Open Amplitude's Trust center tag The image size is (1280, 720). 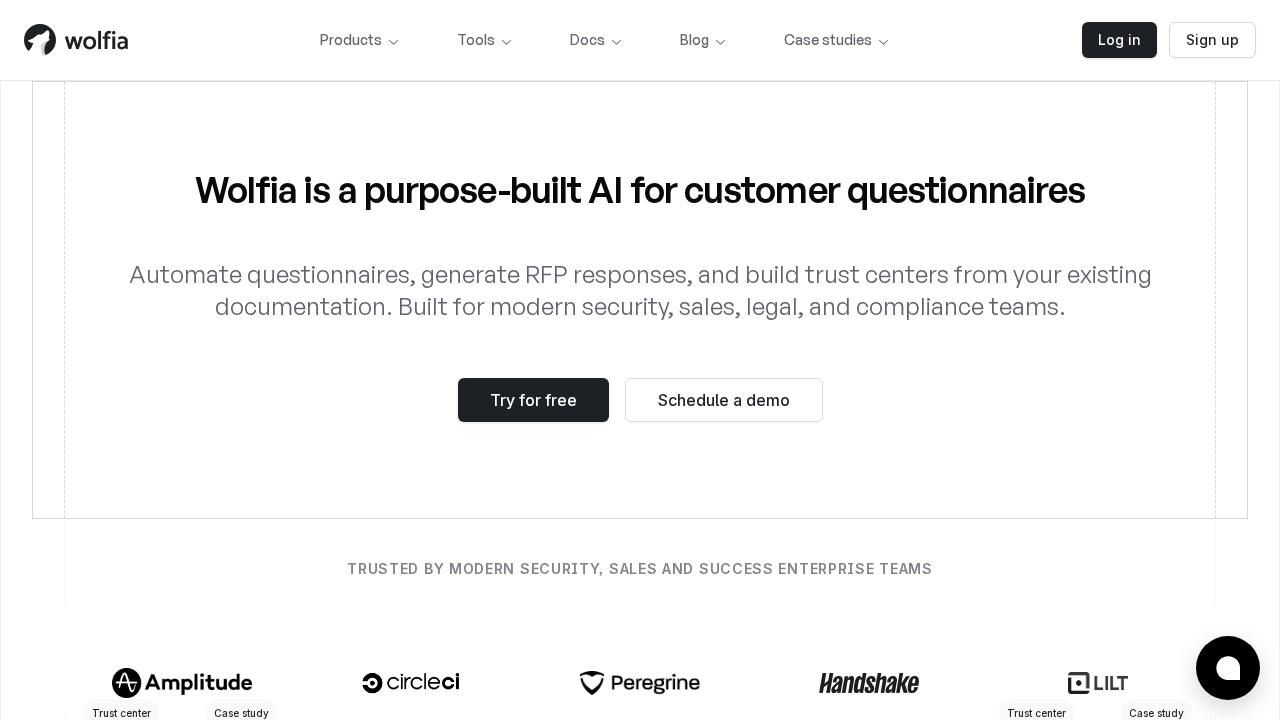pyautogui.click(x=122, y=712)
